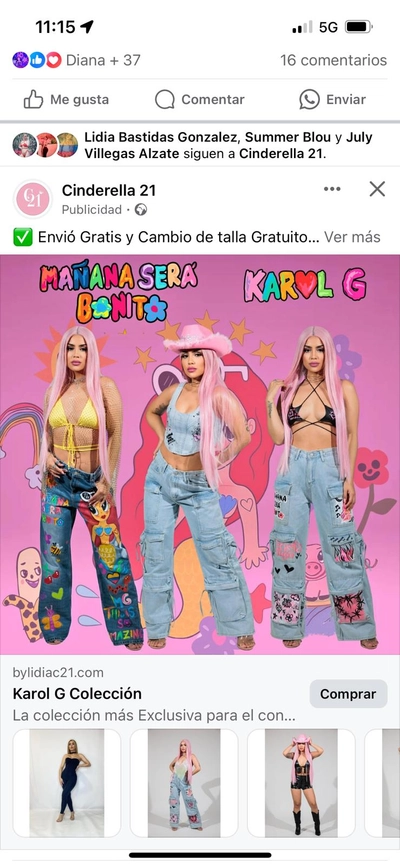Tap Diana + 37 reactions count
The image size is (400, 866).
[103, 60]
